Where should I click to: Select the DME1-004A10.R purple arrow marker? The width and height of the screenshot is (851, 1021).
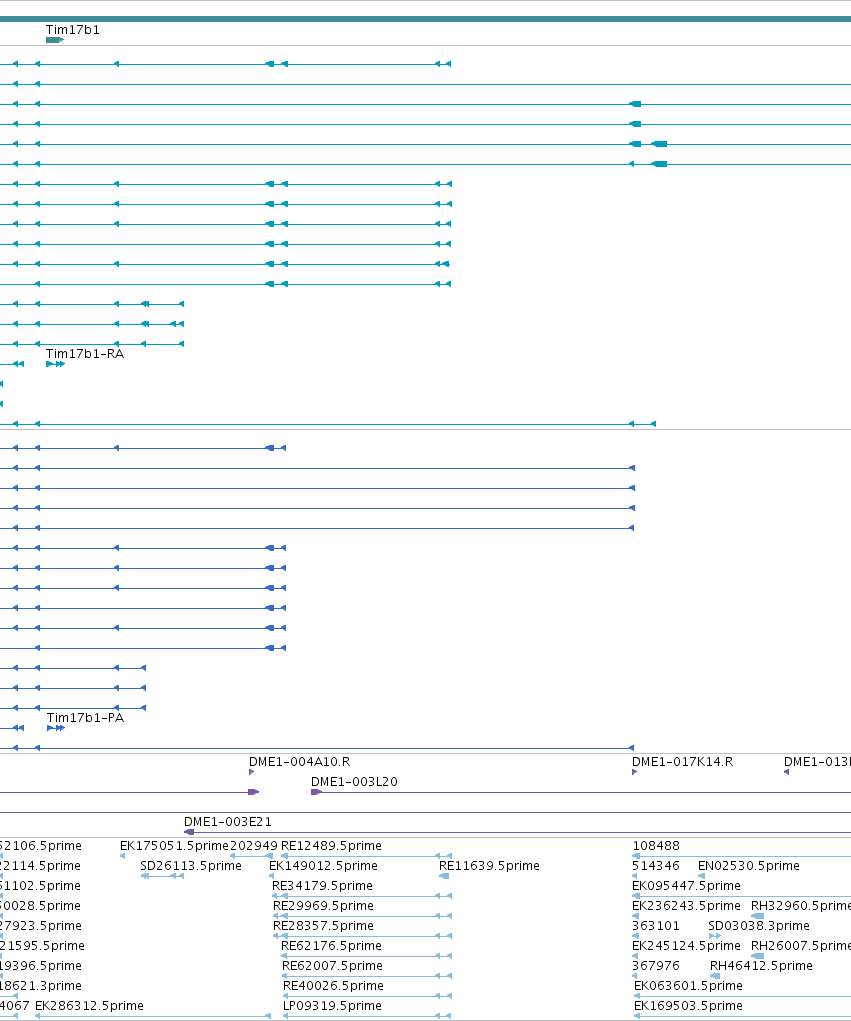[251, 772]
